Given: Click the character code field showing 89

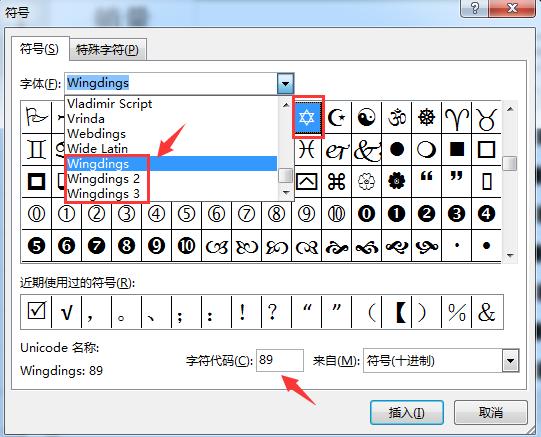Looking at the screenshot, I should (280, 360).
